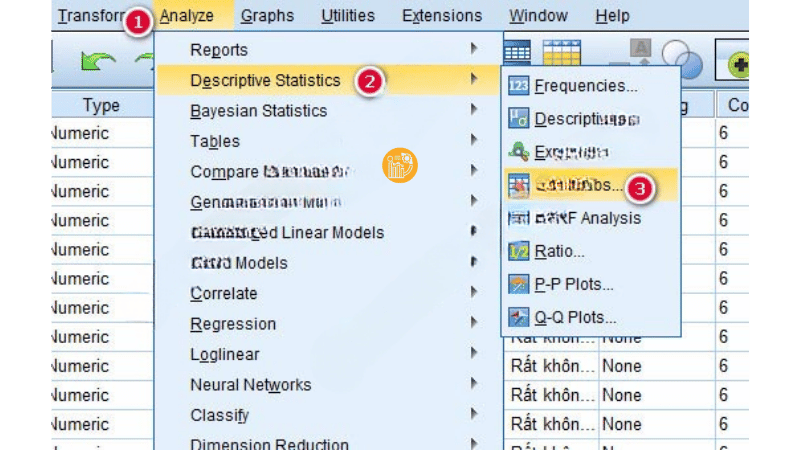Click the TURF Analysis icon
Screen dimensions: 800x450
pyautogui.click(x=518, y=218)
